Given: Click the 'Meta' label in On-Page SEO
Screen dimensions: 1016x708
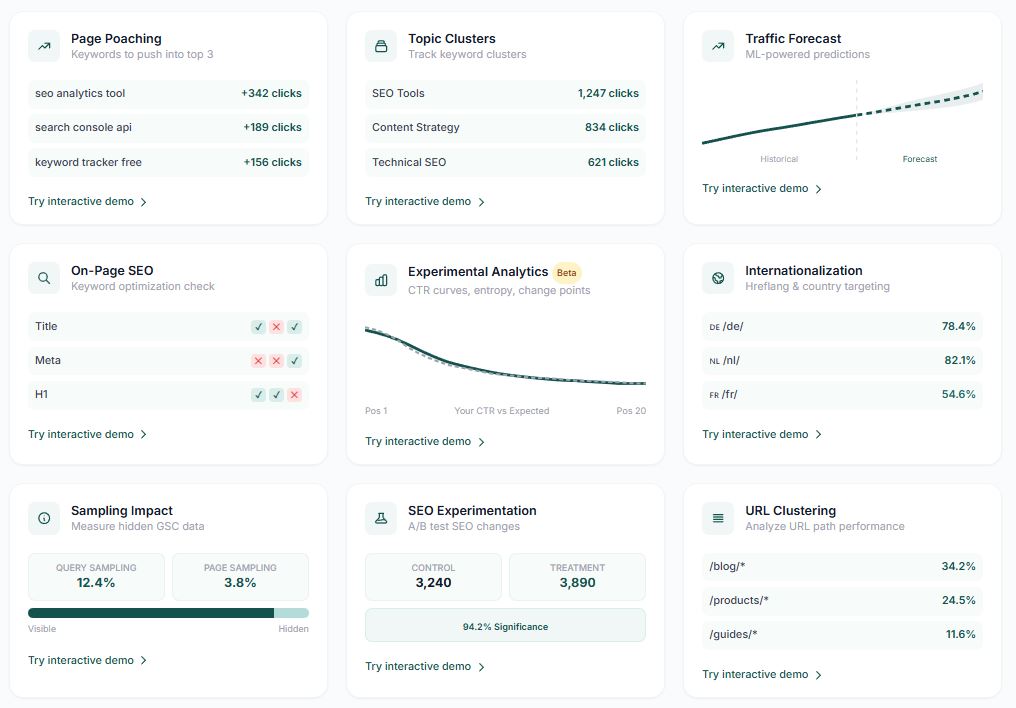Looking at the screenshot, I should pyautogui.click(x=48, y=360).
